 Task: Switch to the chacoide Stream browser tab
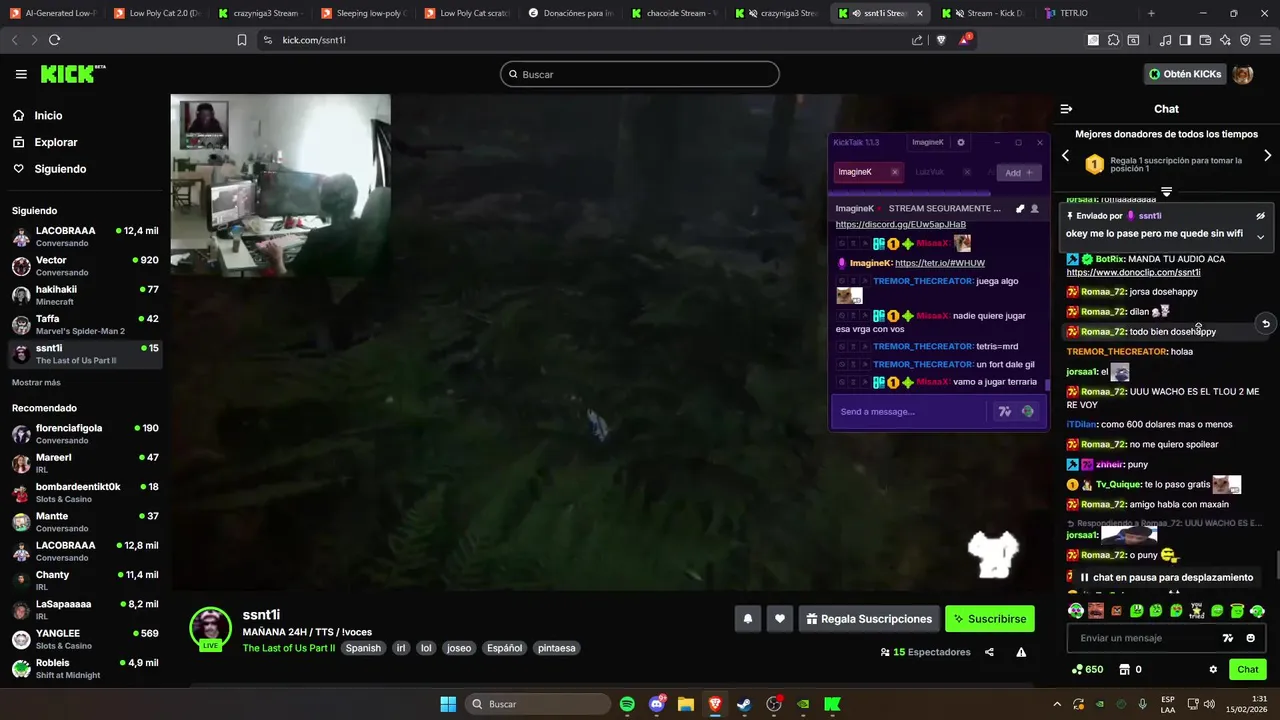[676, 13]
